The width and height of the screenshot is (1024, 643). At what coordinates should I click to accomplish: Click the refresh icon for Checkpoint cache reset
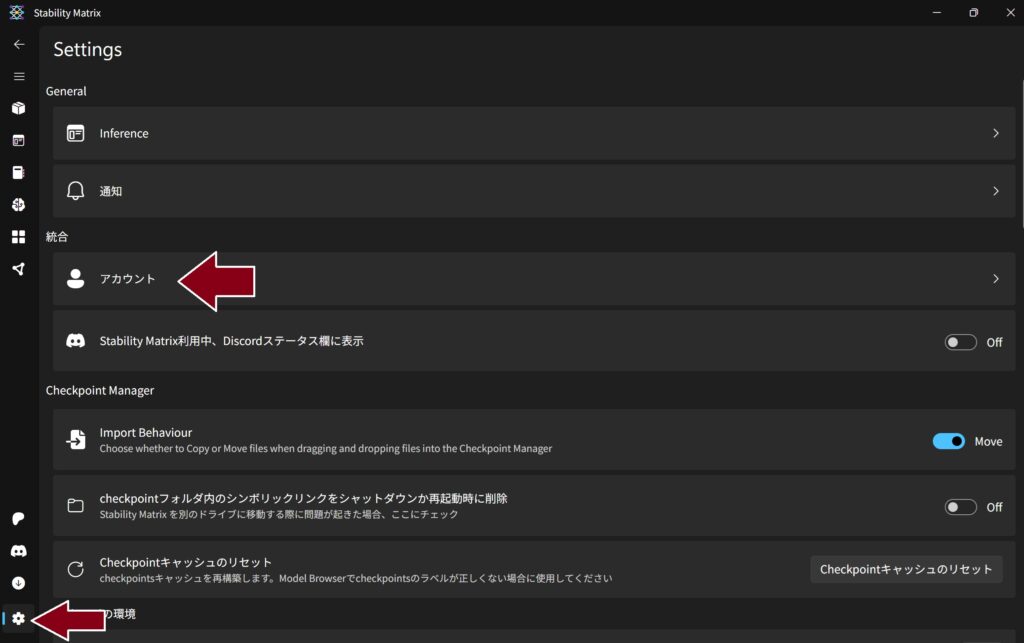[76, 569]
